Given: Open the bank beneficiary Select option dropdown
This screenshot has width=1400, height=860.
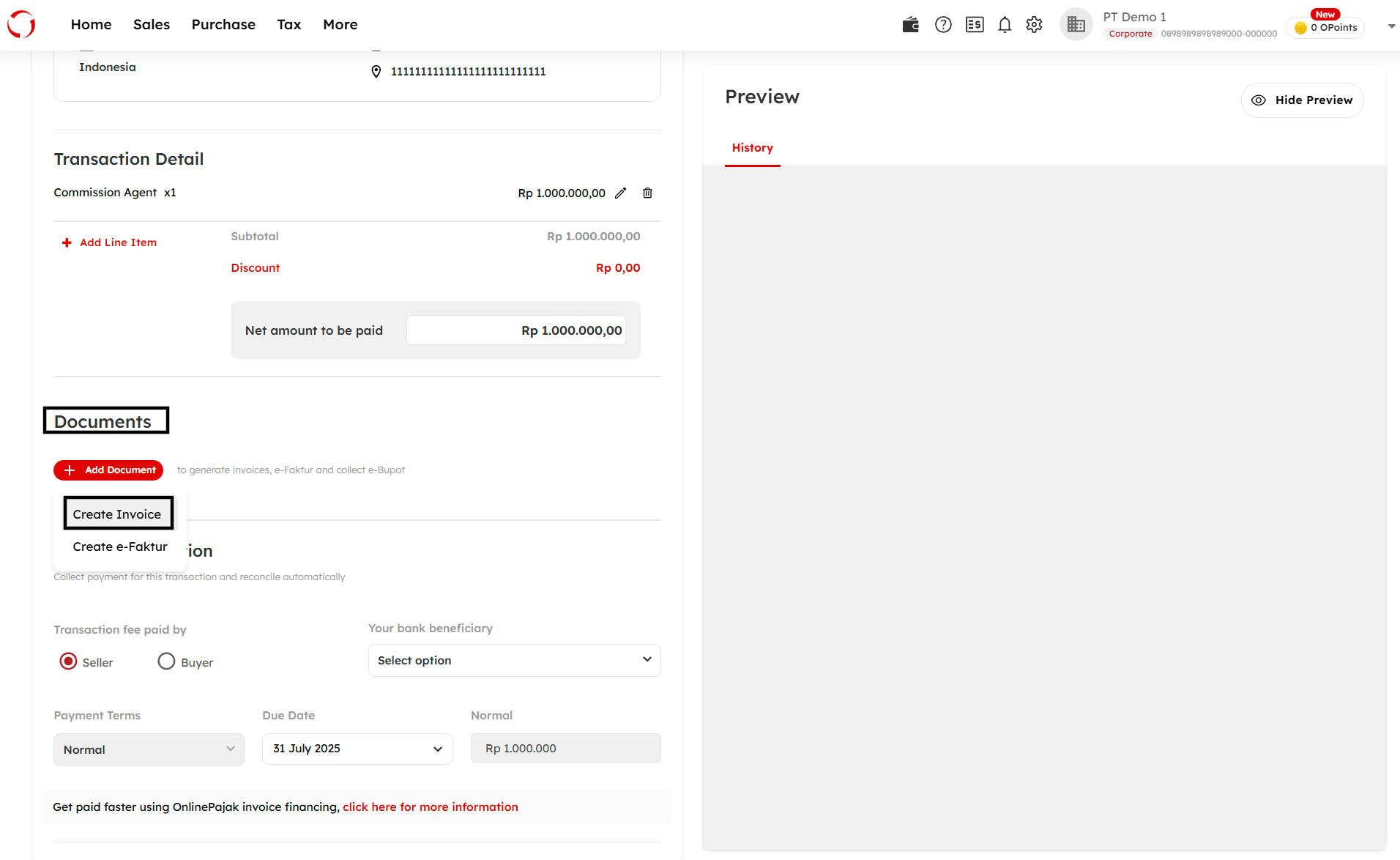Looking at the screenshot, I should coord(514,660).
